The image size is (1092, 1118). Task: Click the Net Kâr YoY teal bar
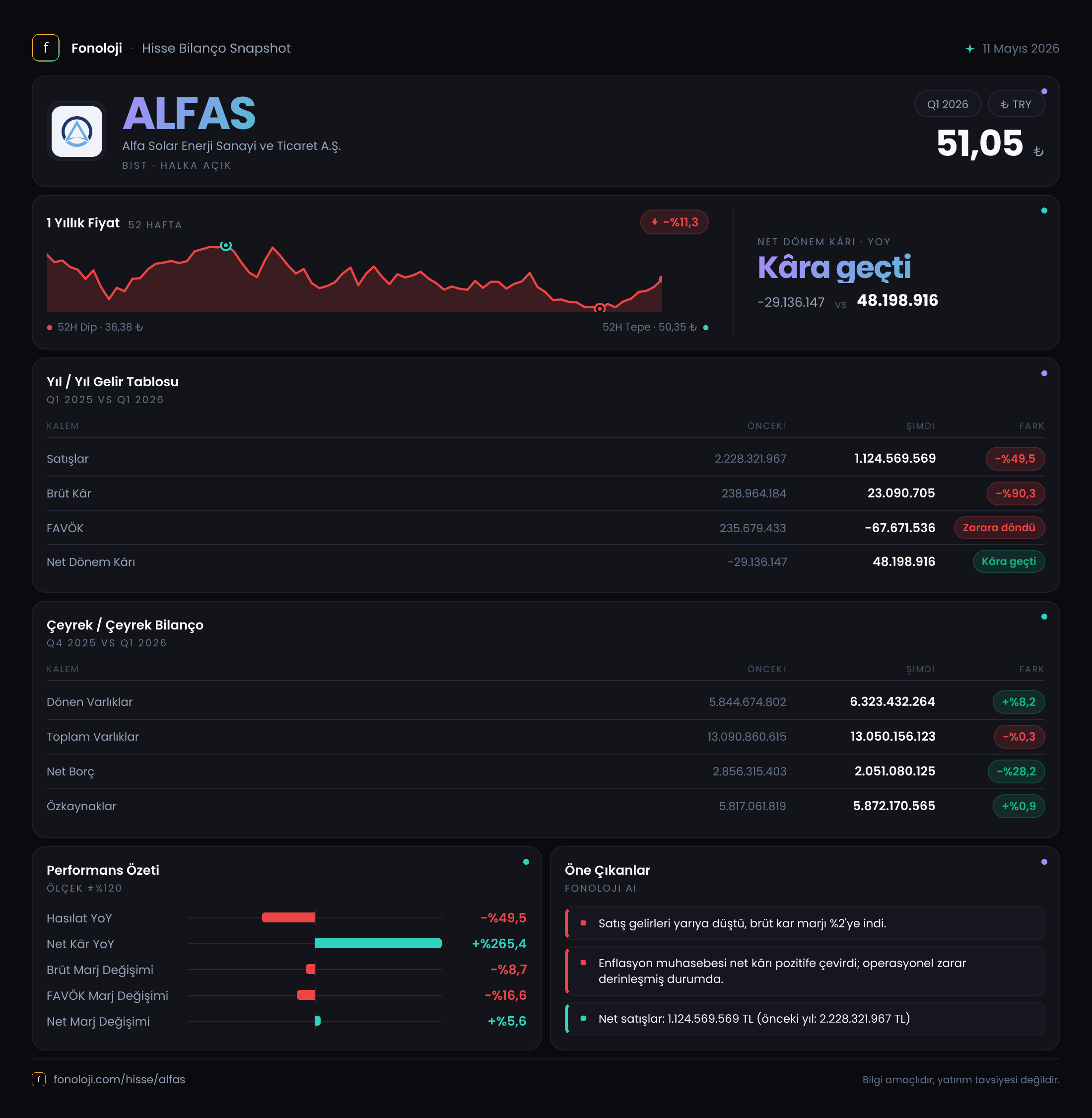tap(378, 944)
